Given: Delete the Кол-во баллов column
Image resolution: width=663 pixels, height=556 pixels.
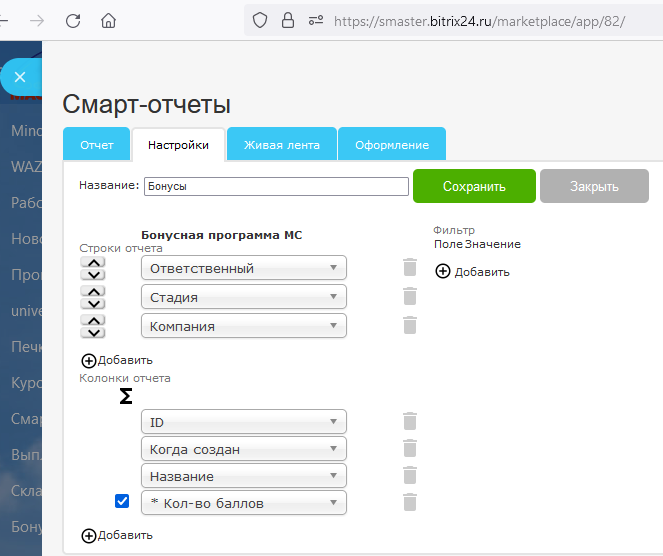Looking at the screenshot, I should (x=409, y=503).
